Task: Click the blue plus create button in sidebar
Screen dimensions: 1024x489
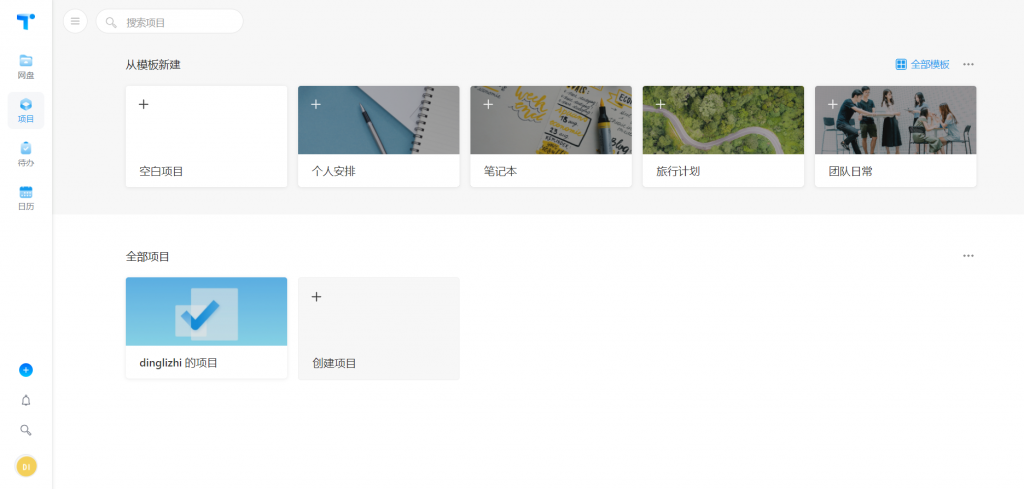Action: 26,370
